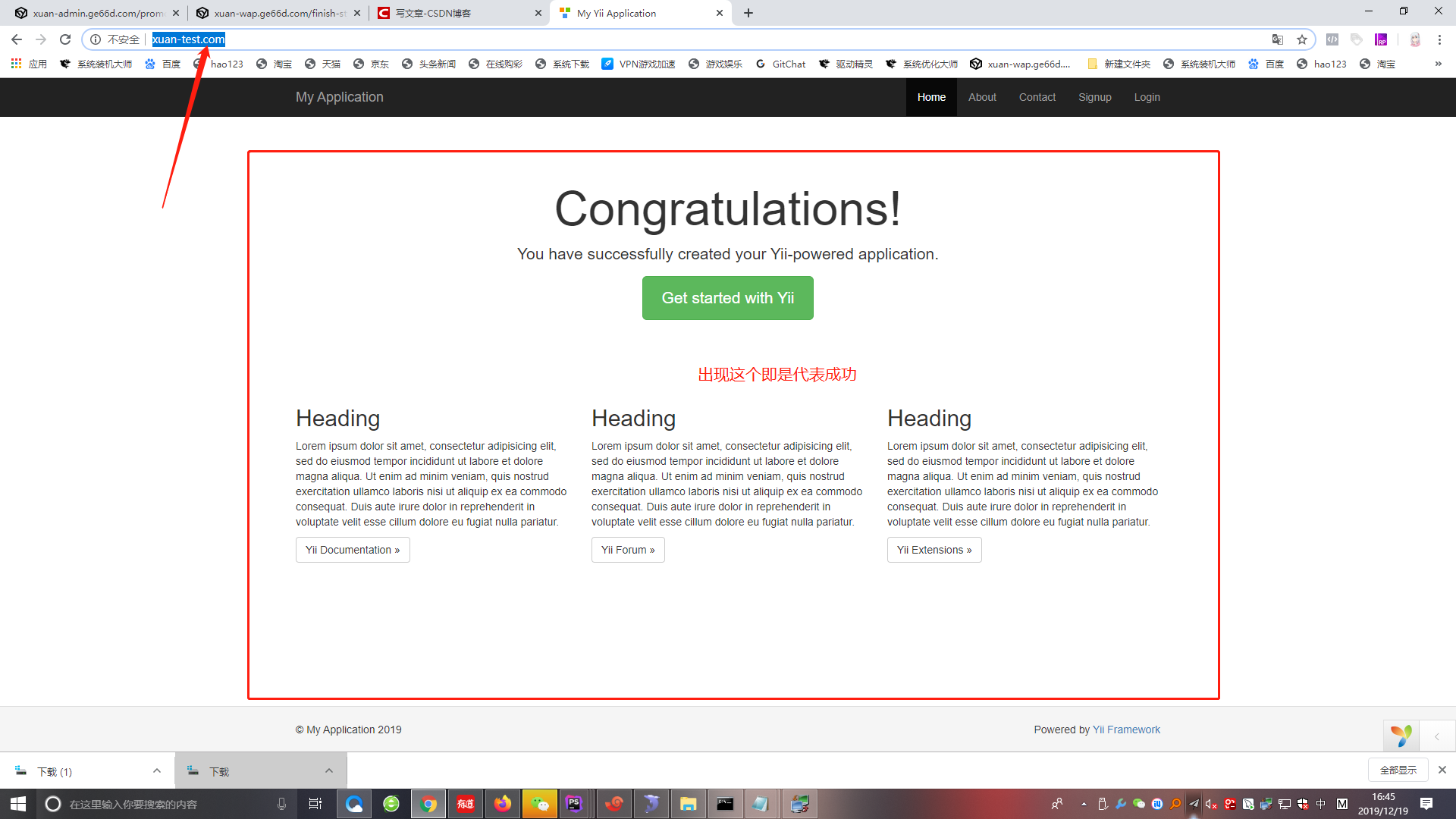This screenshot has width=1456, height=819.
Task: Click the Yii debug toolbar logo icon
Action: [1401, 735]
